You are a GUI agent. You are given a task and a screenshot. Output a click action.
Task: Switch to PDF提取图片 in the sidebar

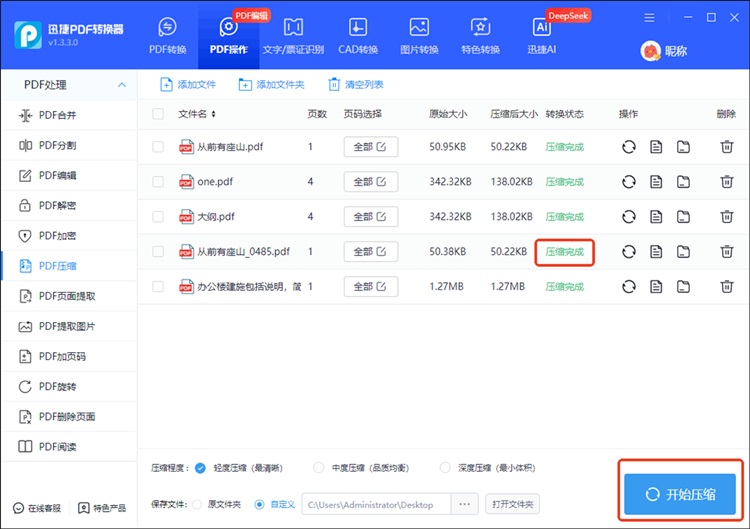click(x=68, y=326)
